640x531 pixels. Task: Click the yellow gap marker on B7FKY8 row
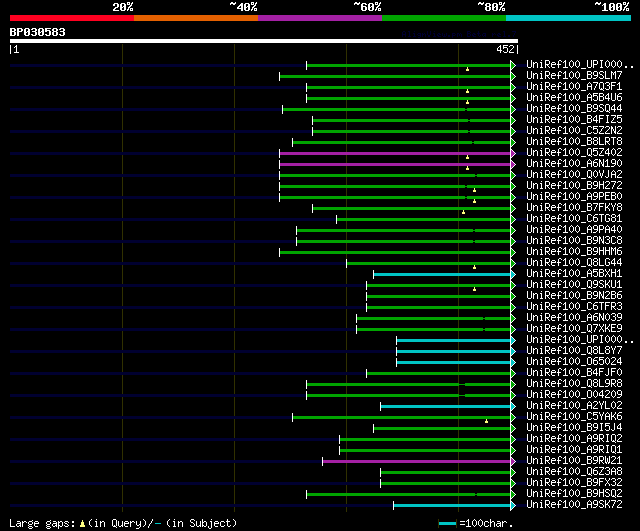pos(463,212)
